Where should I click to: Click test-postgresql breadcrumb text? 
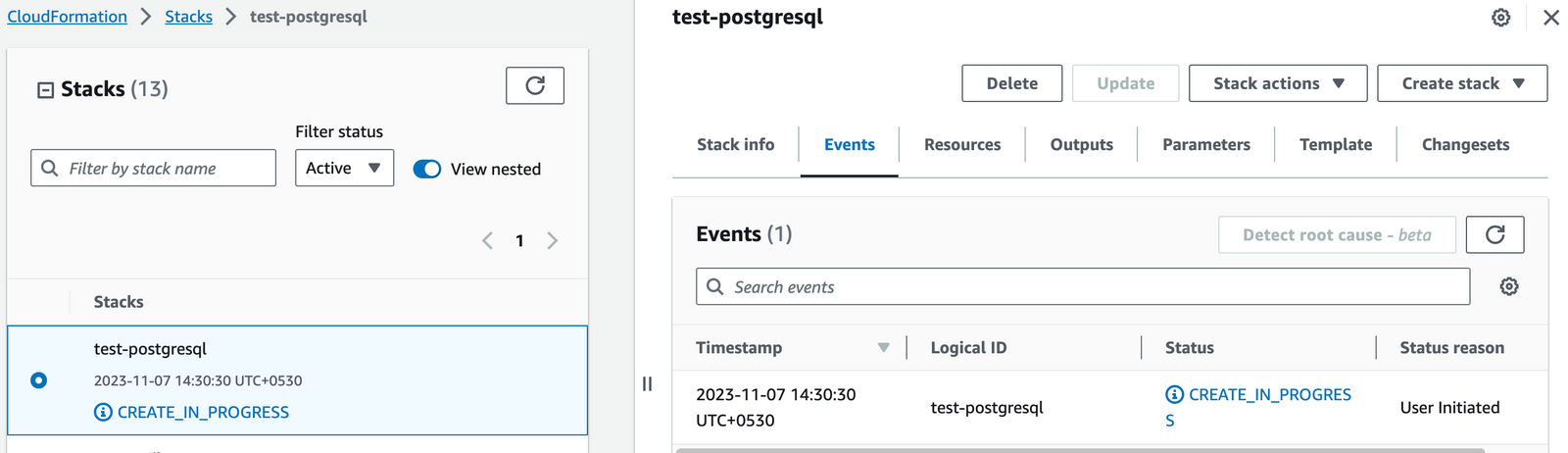(308, 17)
